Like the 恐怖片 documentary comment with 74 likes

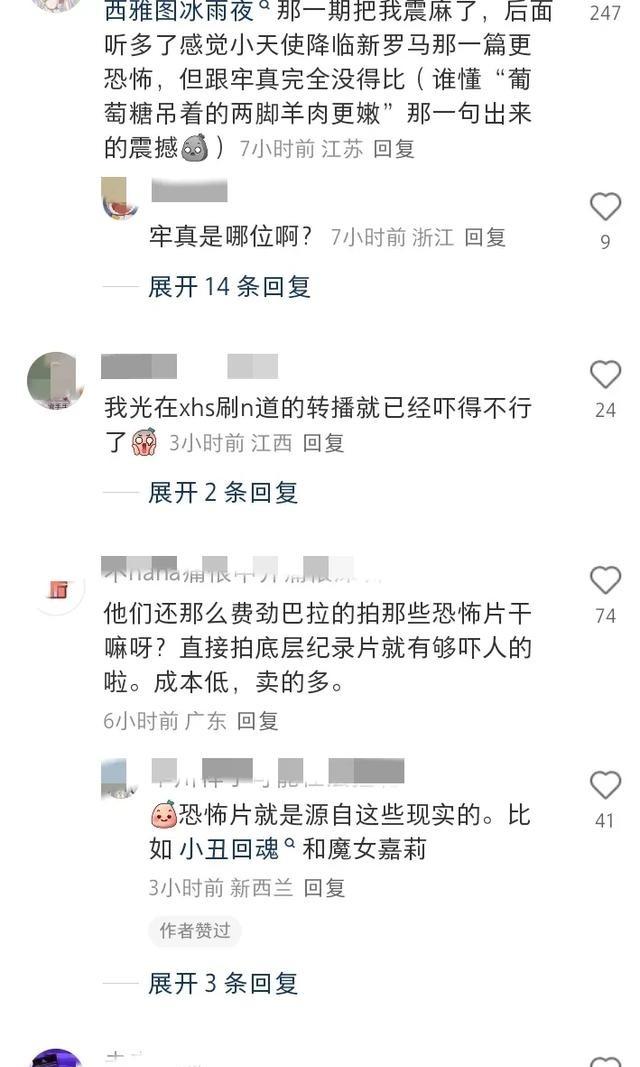click(x=605, y=580)
